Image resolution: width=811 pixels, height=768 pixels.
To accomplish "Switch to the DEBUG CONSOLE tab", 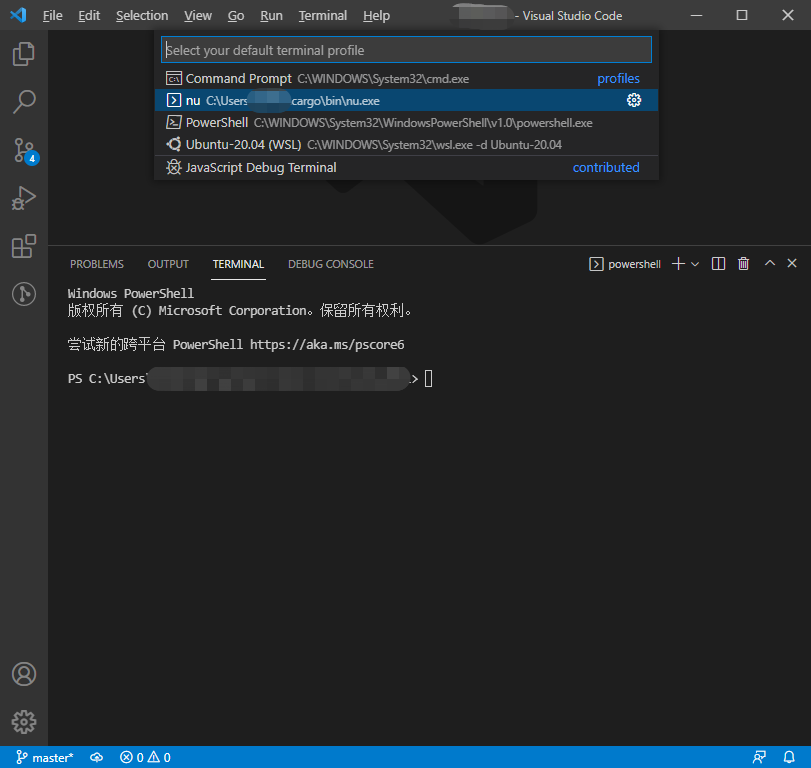I will point(330,263).
